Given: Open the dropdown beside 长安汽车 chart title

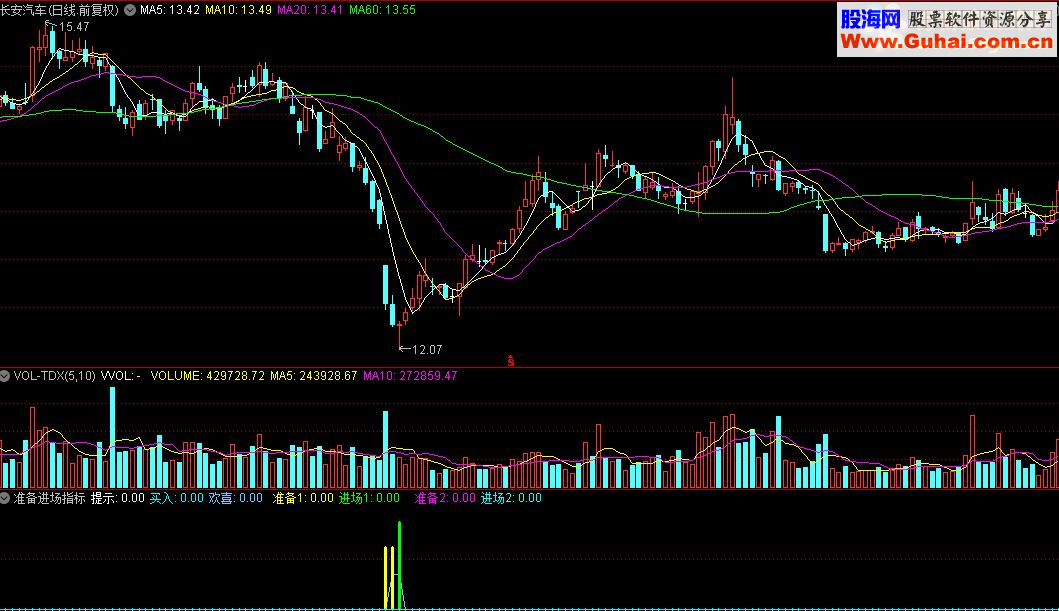Looking at the screenshot, I should tap(130, 10).
